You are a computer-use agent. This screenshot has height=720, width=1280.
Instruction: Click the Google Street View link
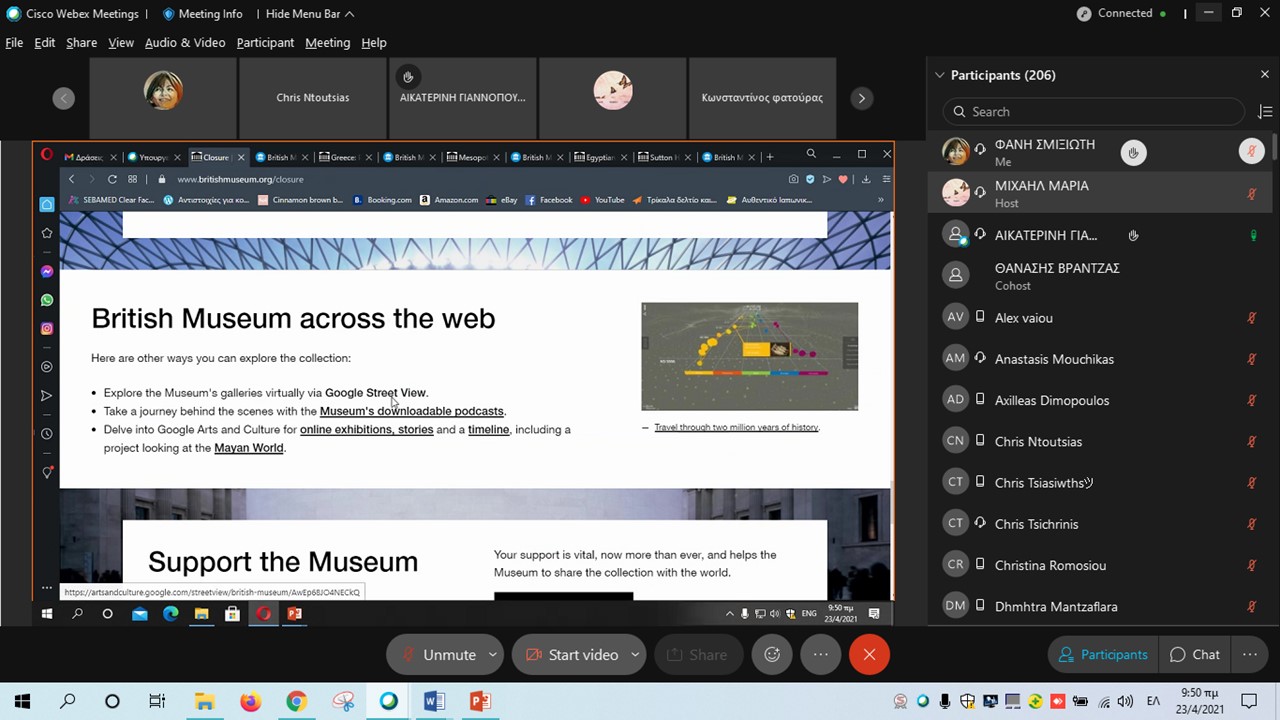coord(375,393)
